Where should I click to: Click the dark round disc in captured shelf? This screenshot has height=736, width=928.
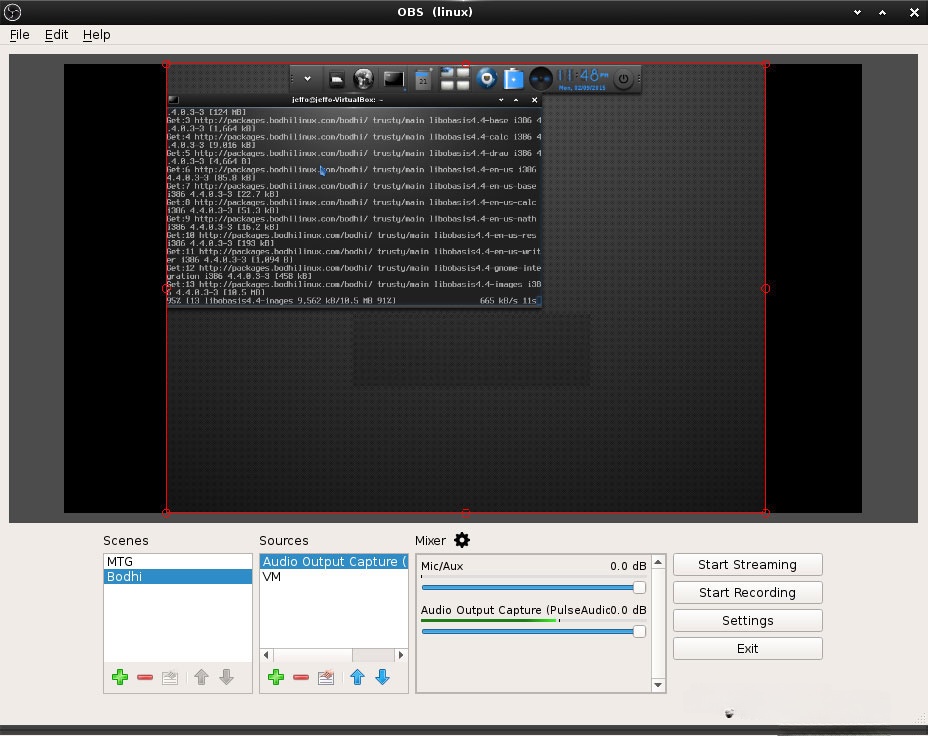[x=540, y=79]
